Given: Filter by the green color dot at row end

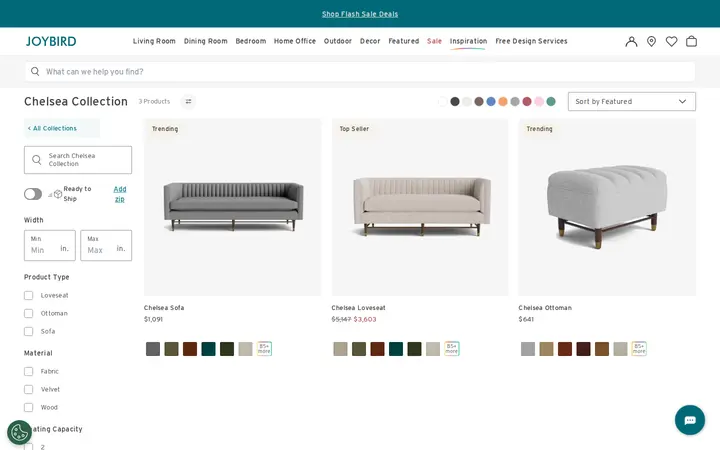Looking at the screenshot, I should [551, 101].
